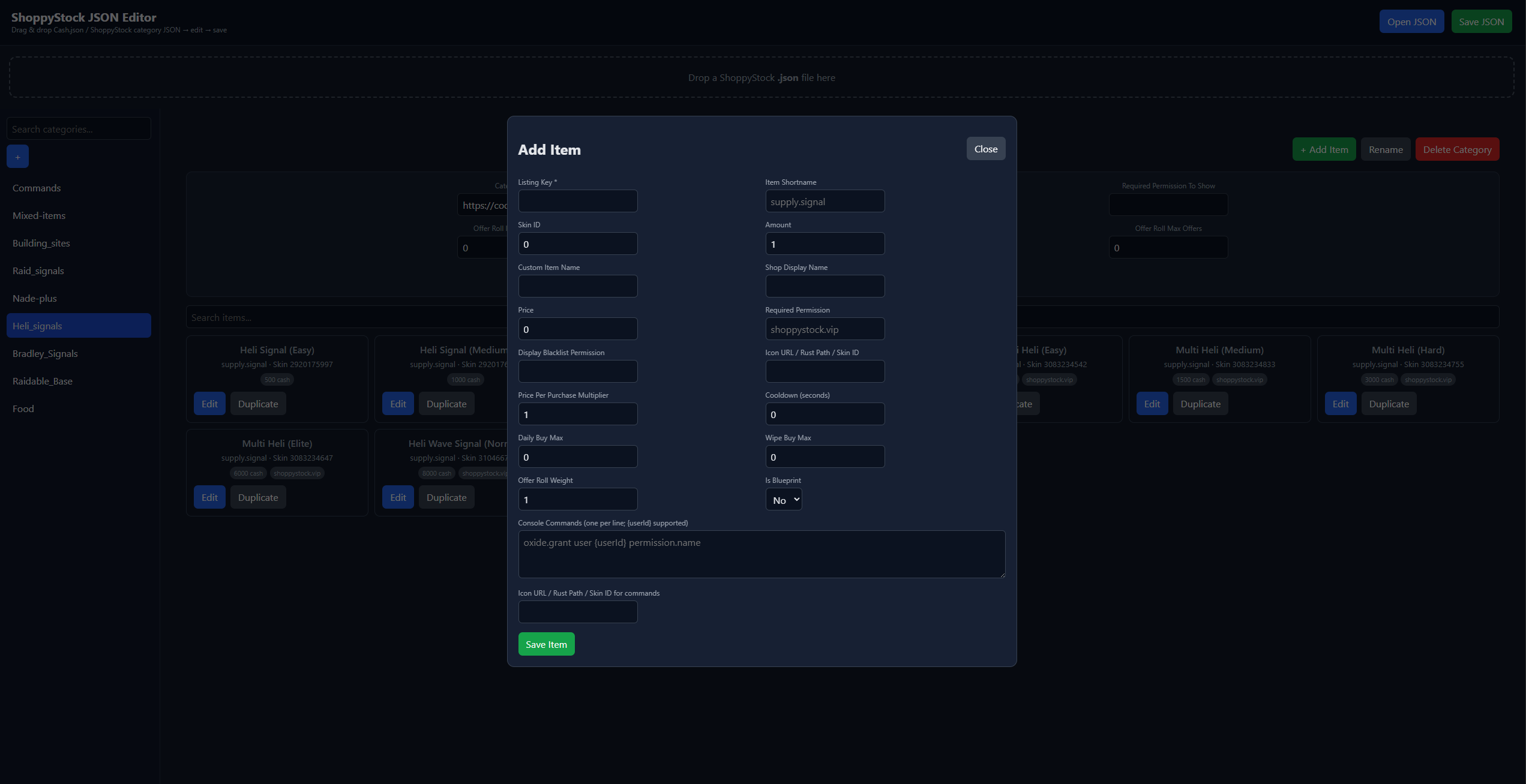This screenshot has width=1526, height=784.
Task: Edit the Heli Signal (Medium) item
Action: coord(398,404)
